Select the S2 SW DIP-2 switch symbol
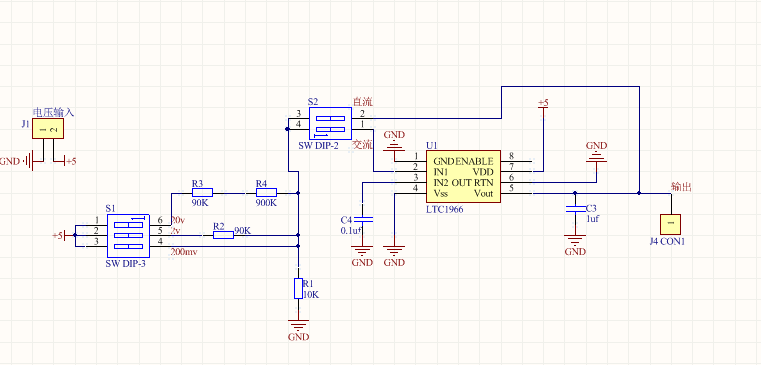Image resolution: width=761 pixels, height=365 pixels. coord(330,123)
